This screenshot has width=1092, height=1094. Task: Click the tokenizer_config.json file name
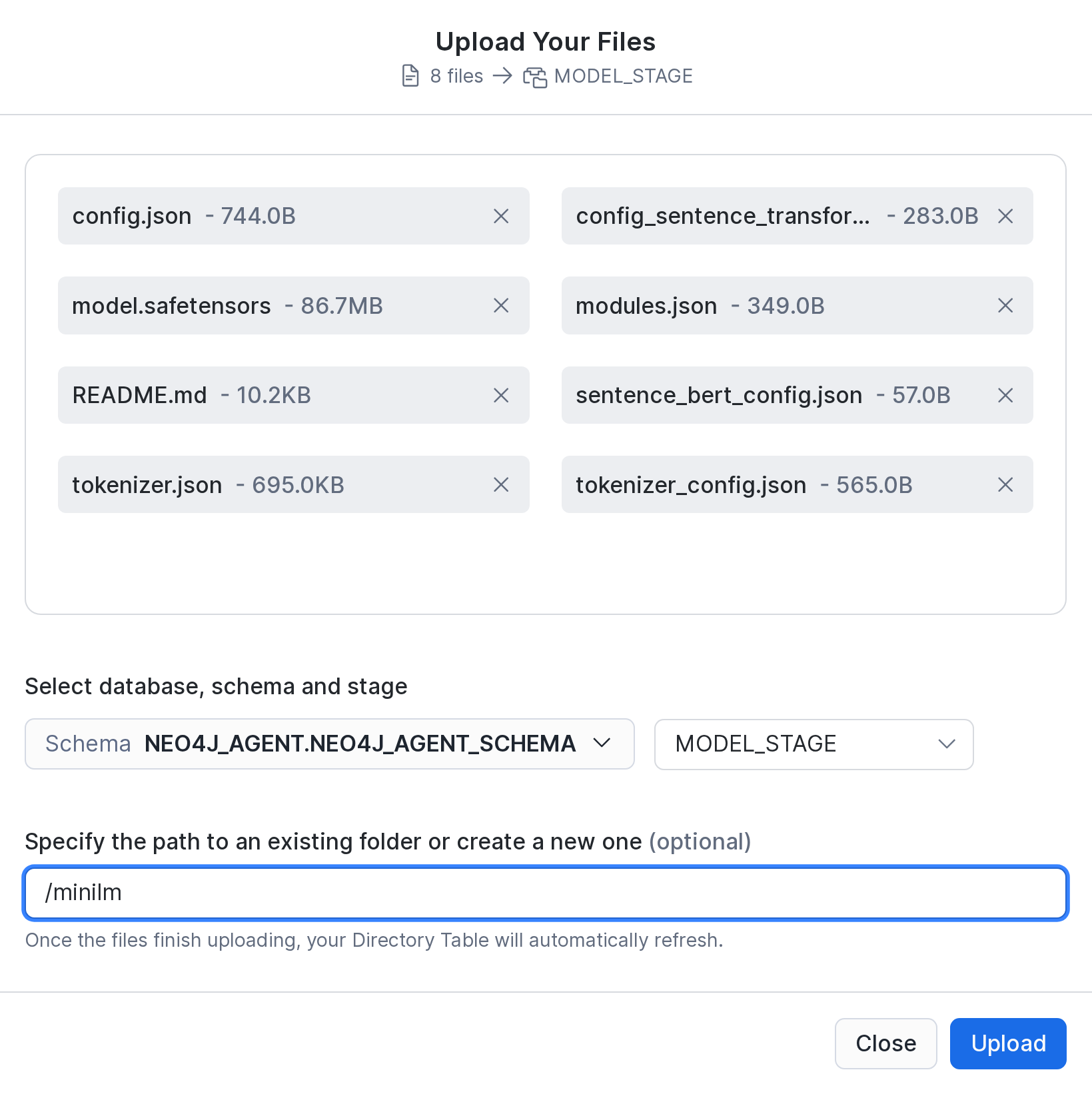pos(691,485)
